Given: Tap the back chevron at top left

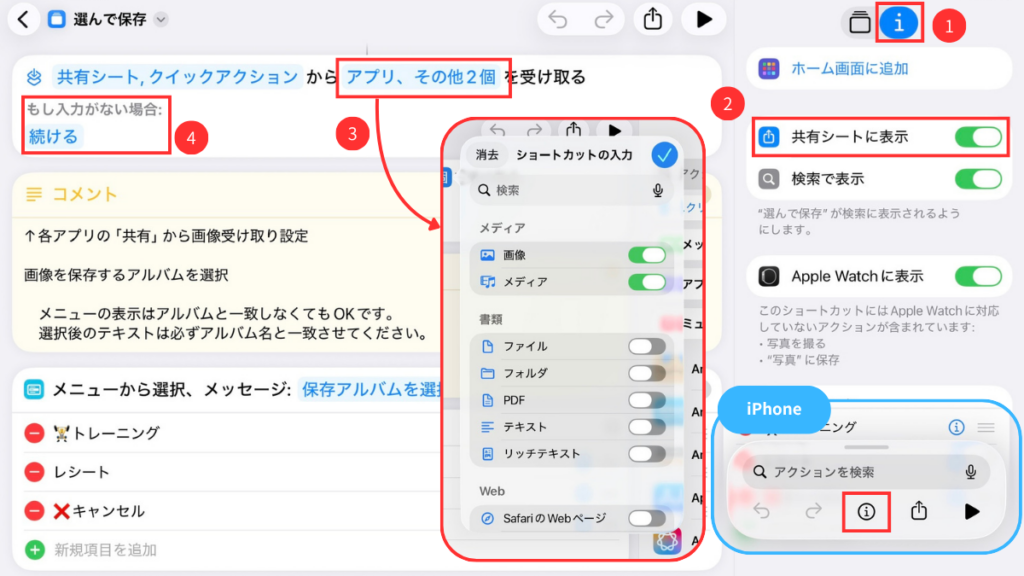Looking at the screenshot, I should pyautogui.click(x=24, y=19).
